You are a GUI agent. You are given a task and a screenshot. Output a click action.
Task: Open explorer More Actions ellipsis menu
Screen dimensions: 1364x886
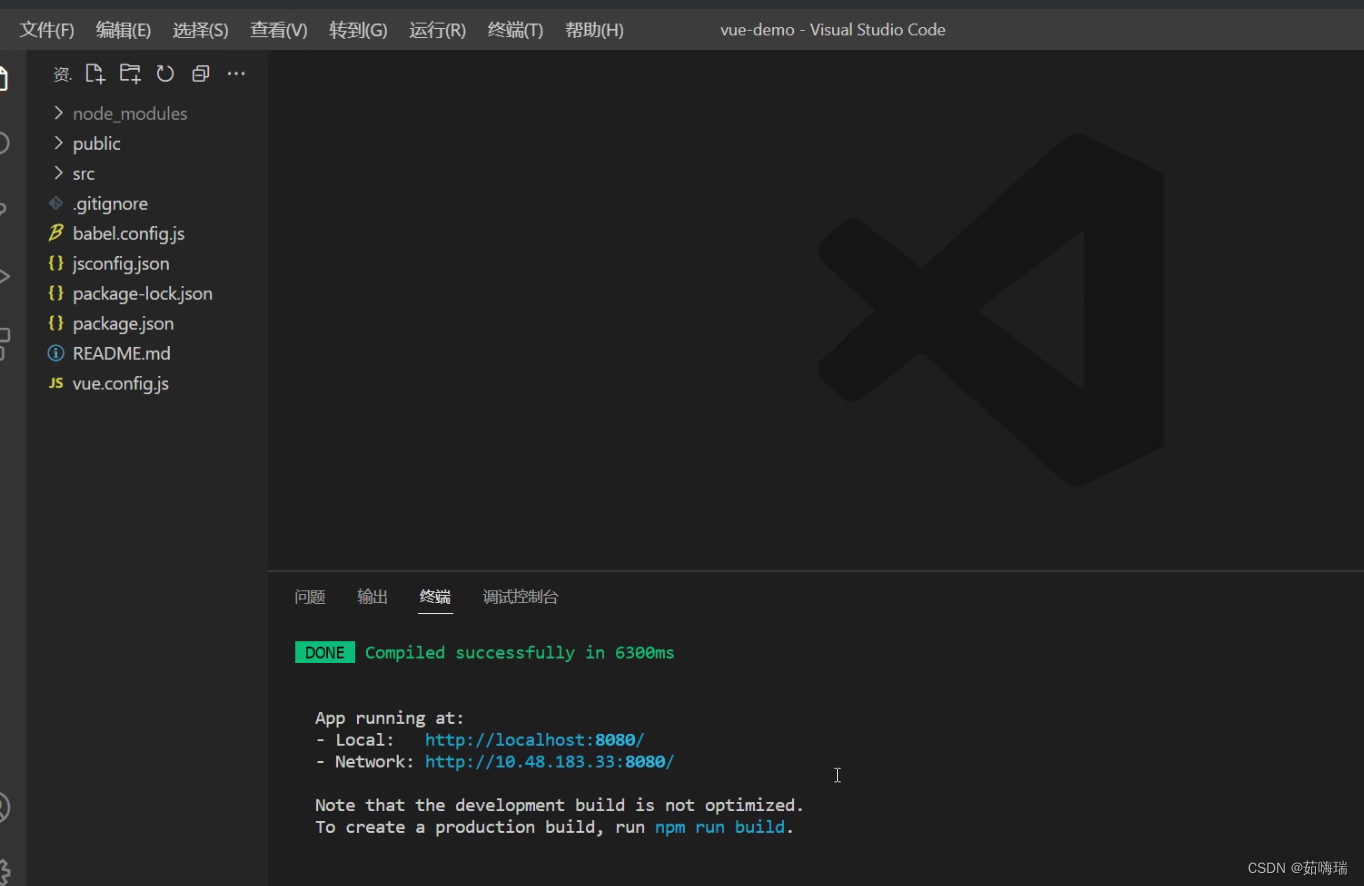[236, 73]
